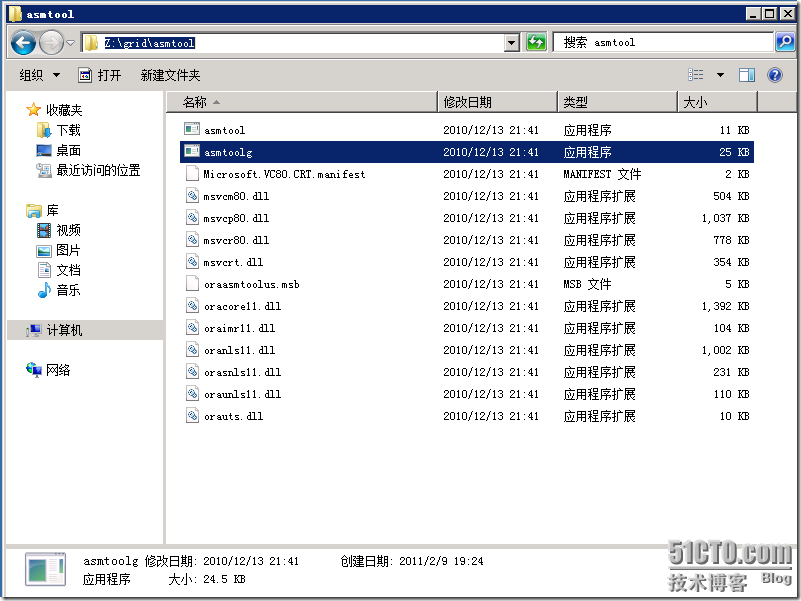Sort by 名称 column header

301,102
